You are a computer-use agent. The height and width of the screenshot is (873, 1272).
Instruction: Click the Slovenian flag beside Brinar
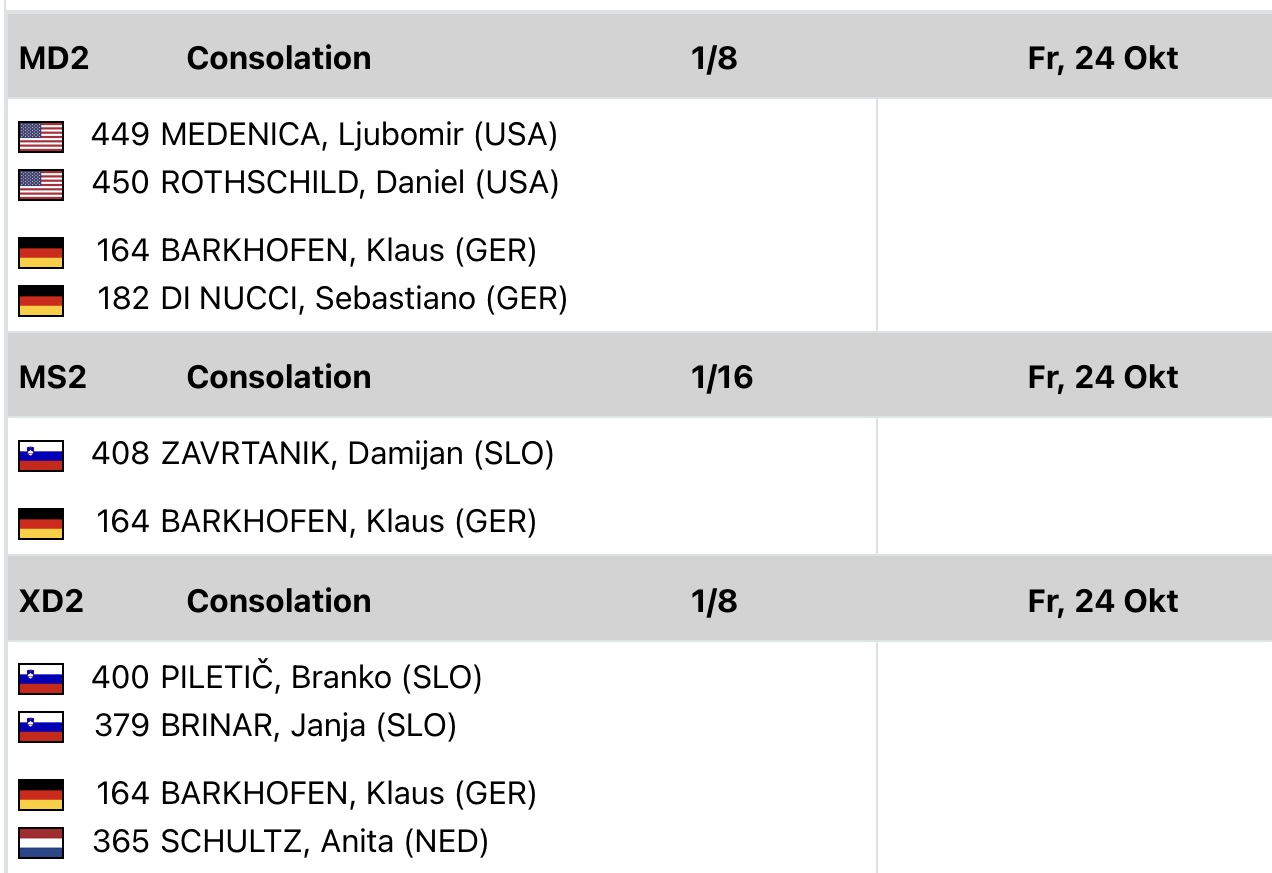[41, 727]
